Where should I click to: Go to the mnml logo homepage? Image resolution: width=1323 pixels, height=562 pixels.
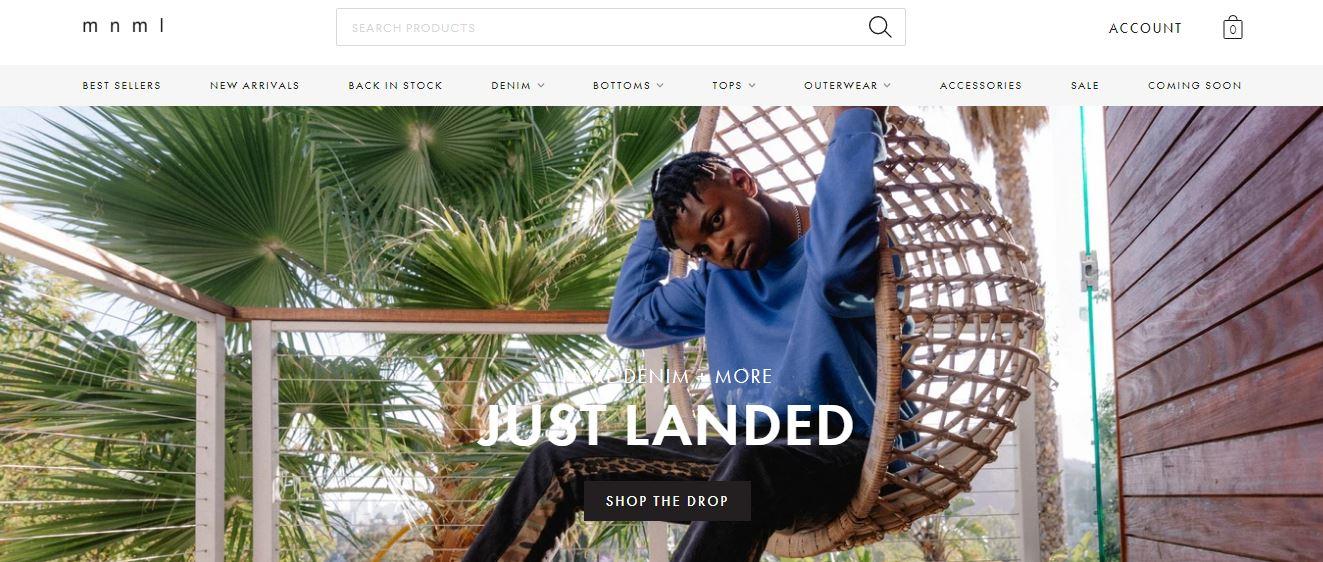click(x=123, y=26)
